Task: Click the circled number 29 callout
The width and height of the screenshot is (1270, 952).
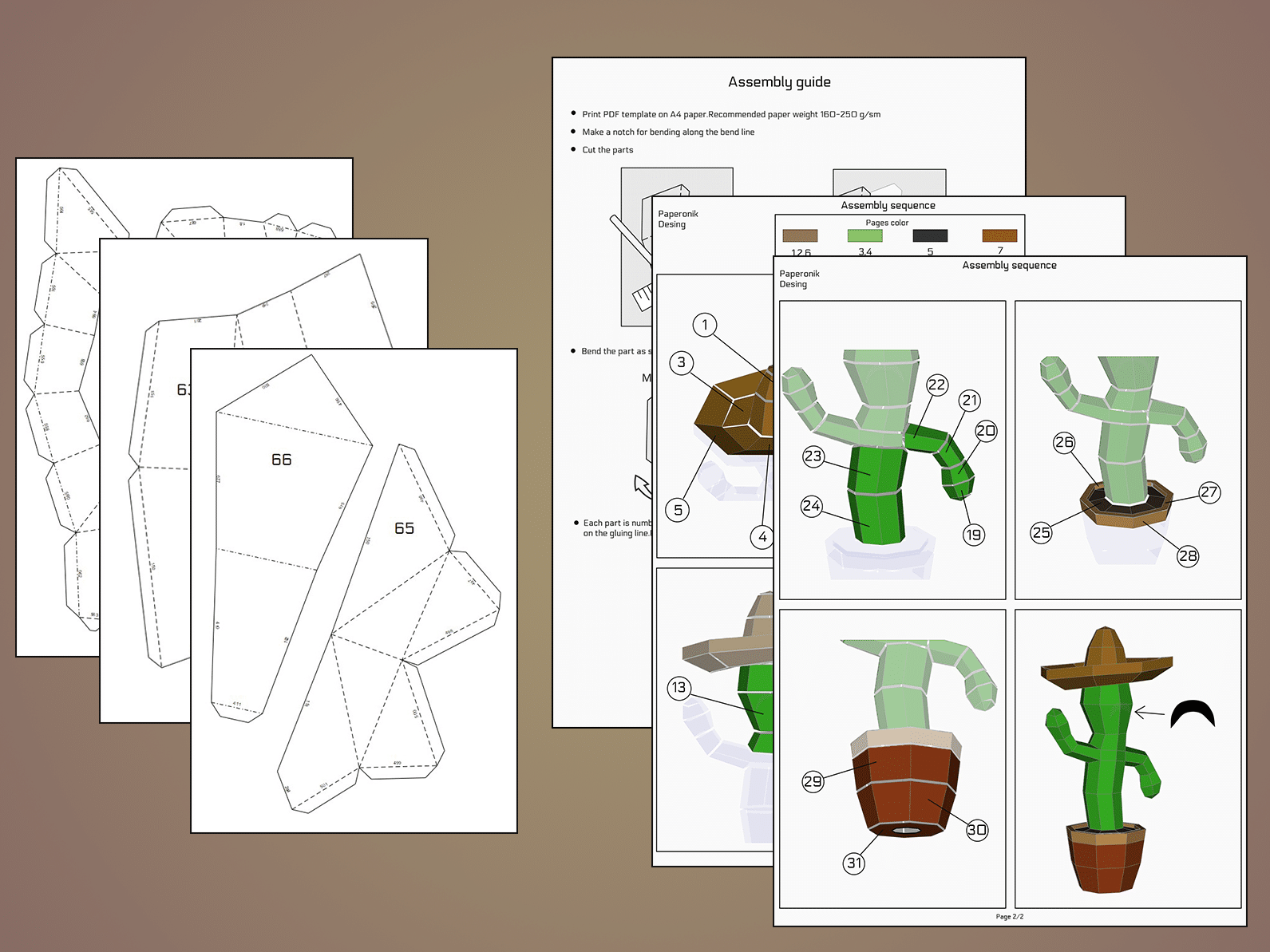Action: coord(813,781)
